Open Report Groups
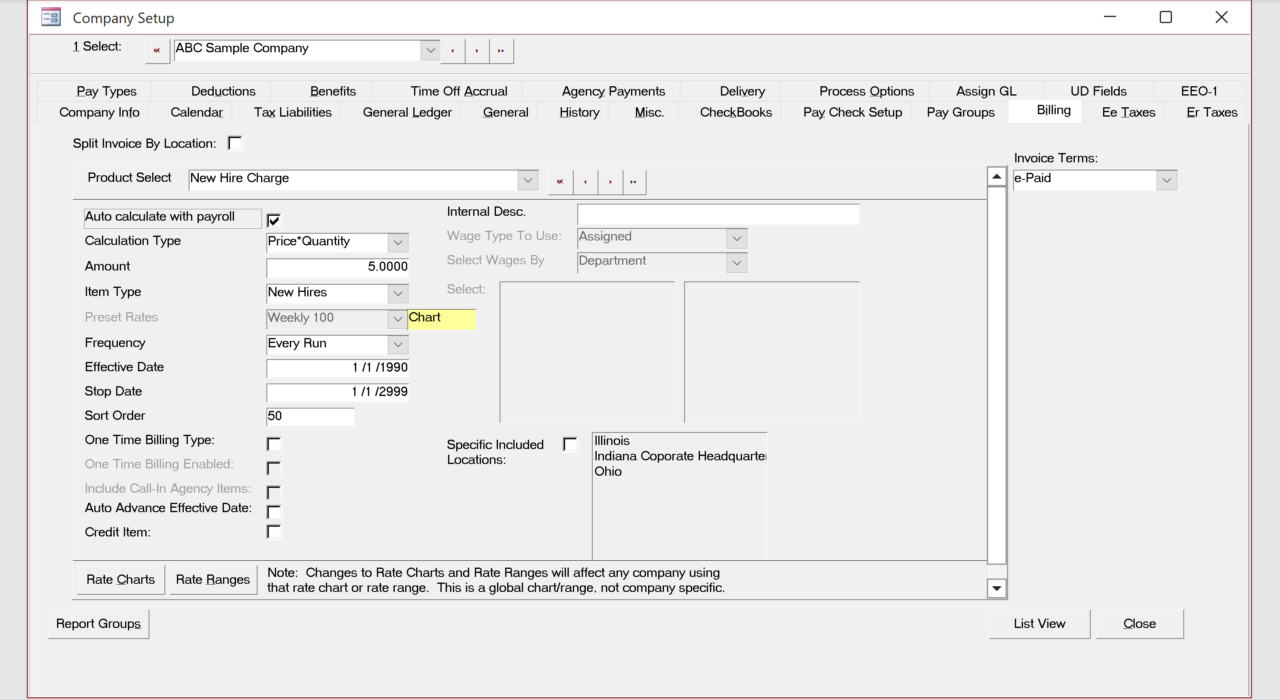Screen dimensions: 1280x700 click(x=98, y=623)
